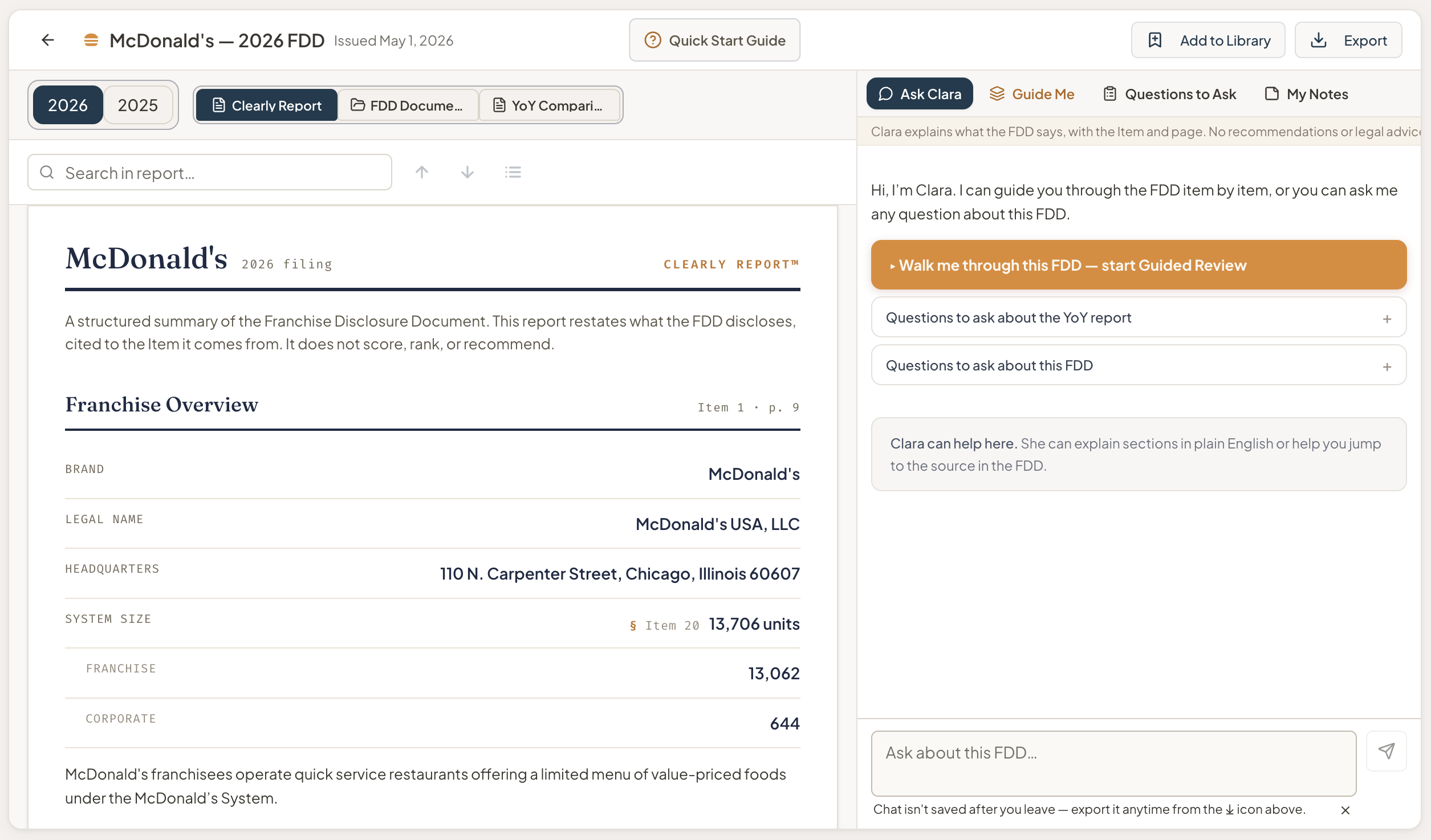Open the Quick Start Guide
The width and height of the screenshot is (1431, 840).
pos(714,40)
